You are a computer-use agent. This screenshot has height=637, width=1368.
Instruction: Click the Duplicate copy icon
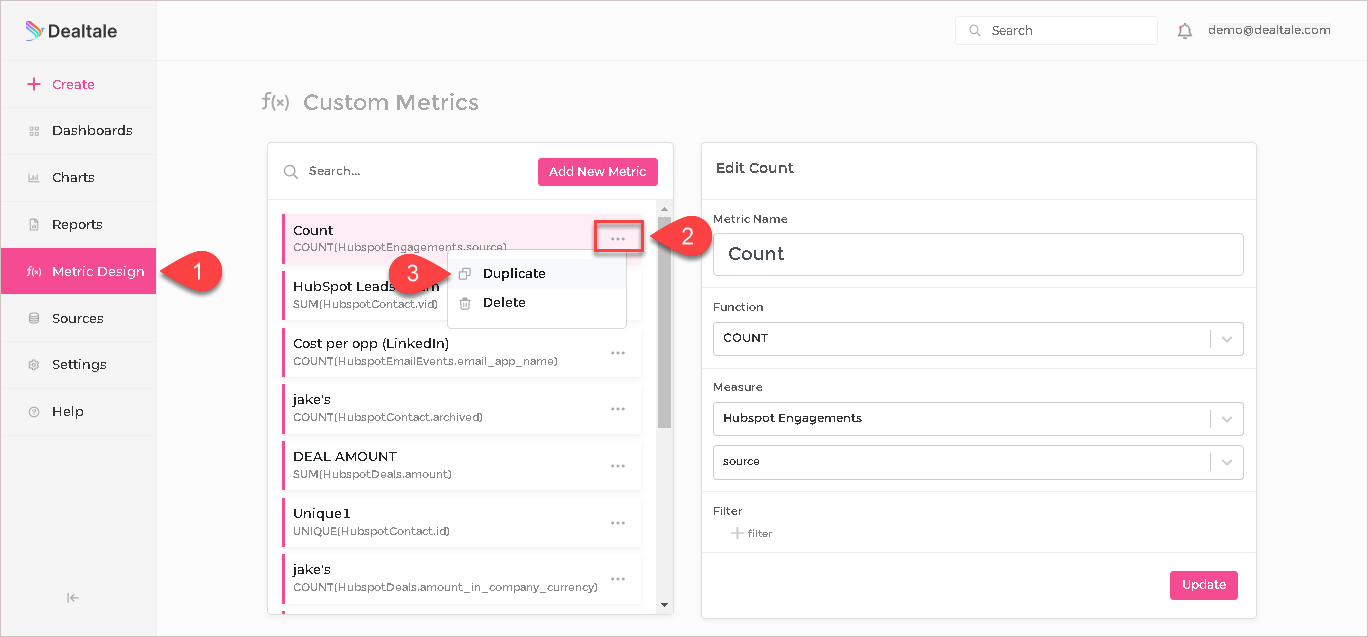(x=465, y=273)
